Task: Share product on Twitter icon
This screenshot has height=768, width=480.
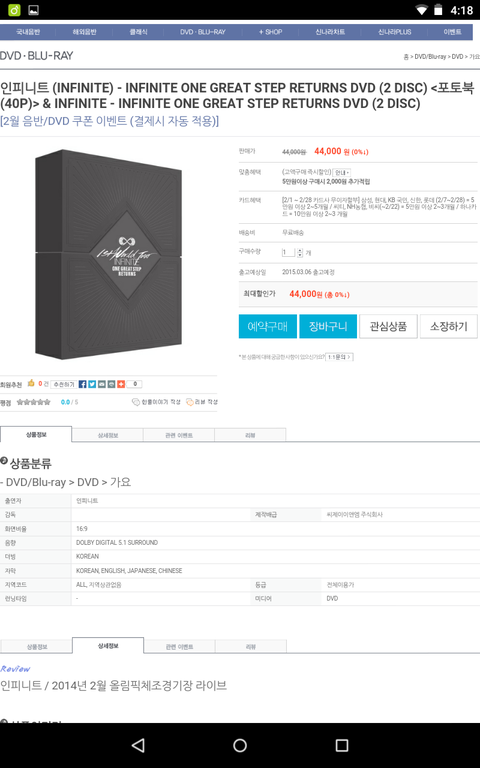Action: click(92, 384)
